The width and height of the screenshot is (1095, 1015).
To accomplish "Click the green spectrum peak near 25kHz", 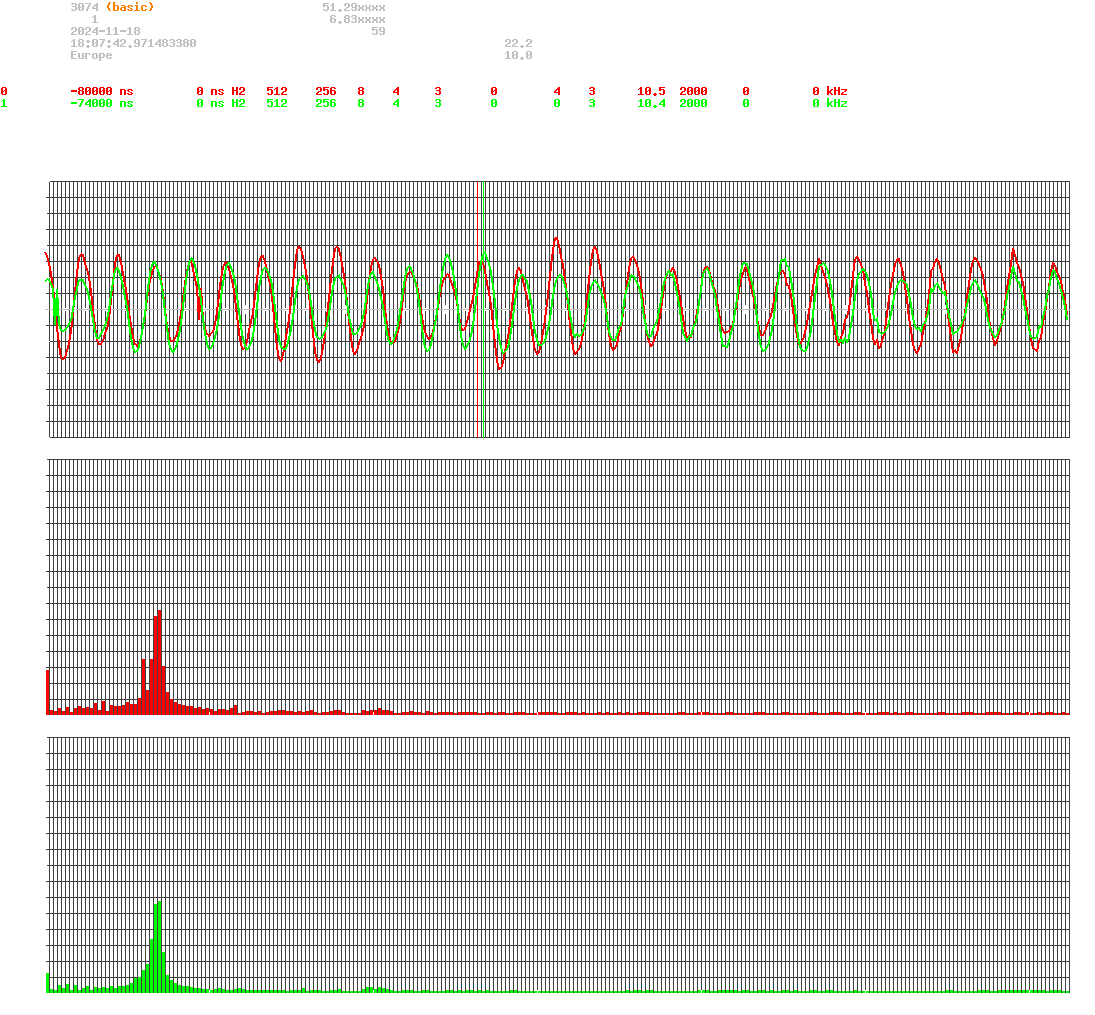I will [157, 940].
